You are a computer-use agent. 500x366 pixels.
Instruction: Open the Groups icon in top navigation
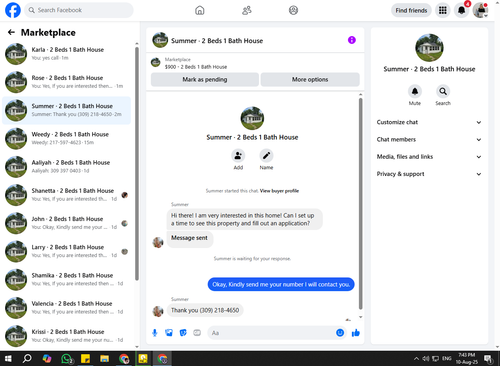[293, 10]
